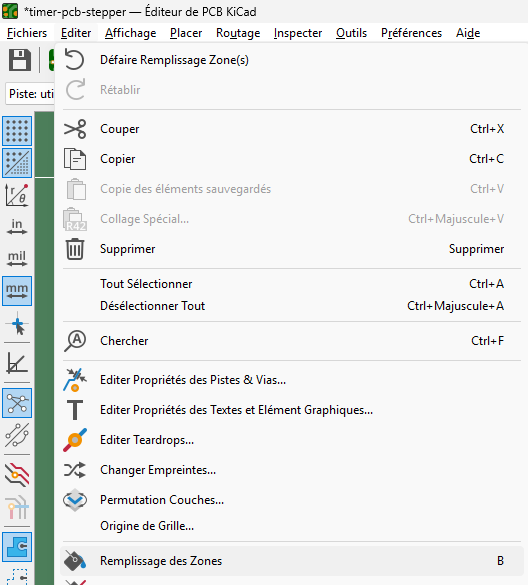Open the Piste width dropdown
The image size is (528, 585).
pos(30,94)
